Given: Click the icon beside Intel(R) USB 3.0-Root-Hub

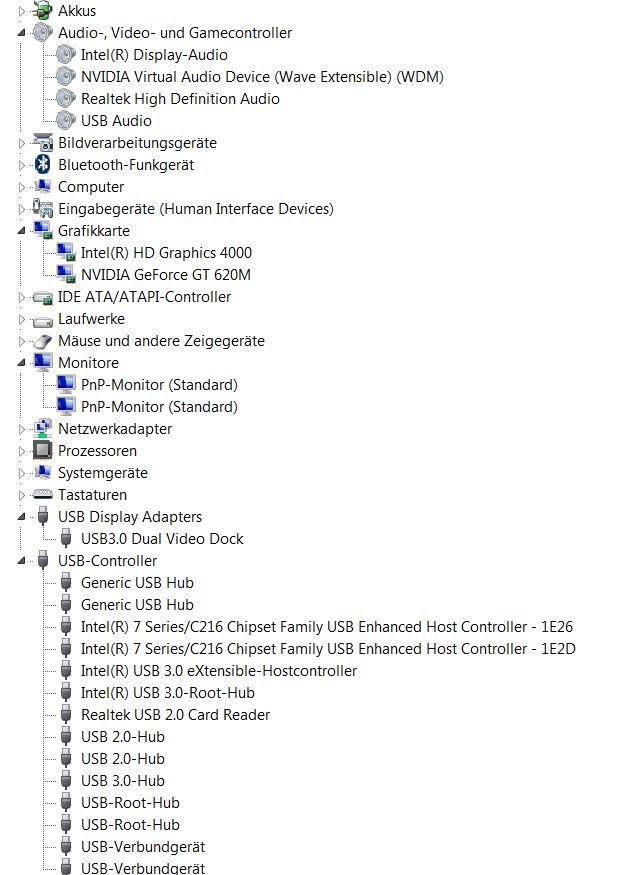Looking at the screenshot, I should 65,693.
